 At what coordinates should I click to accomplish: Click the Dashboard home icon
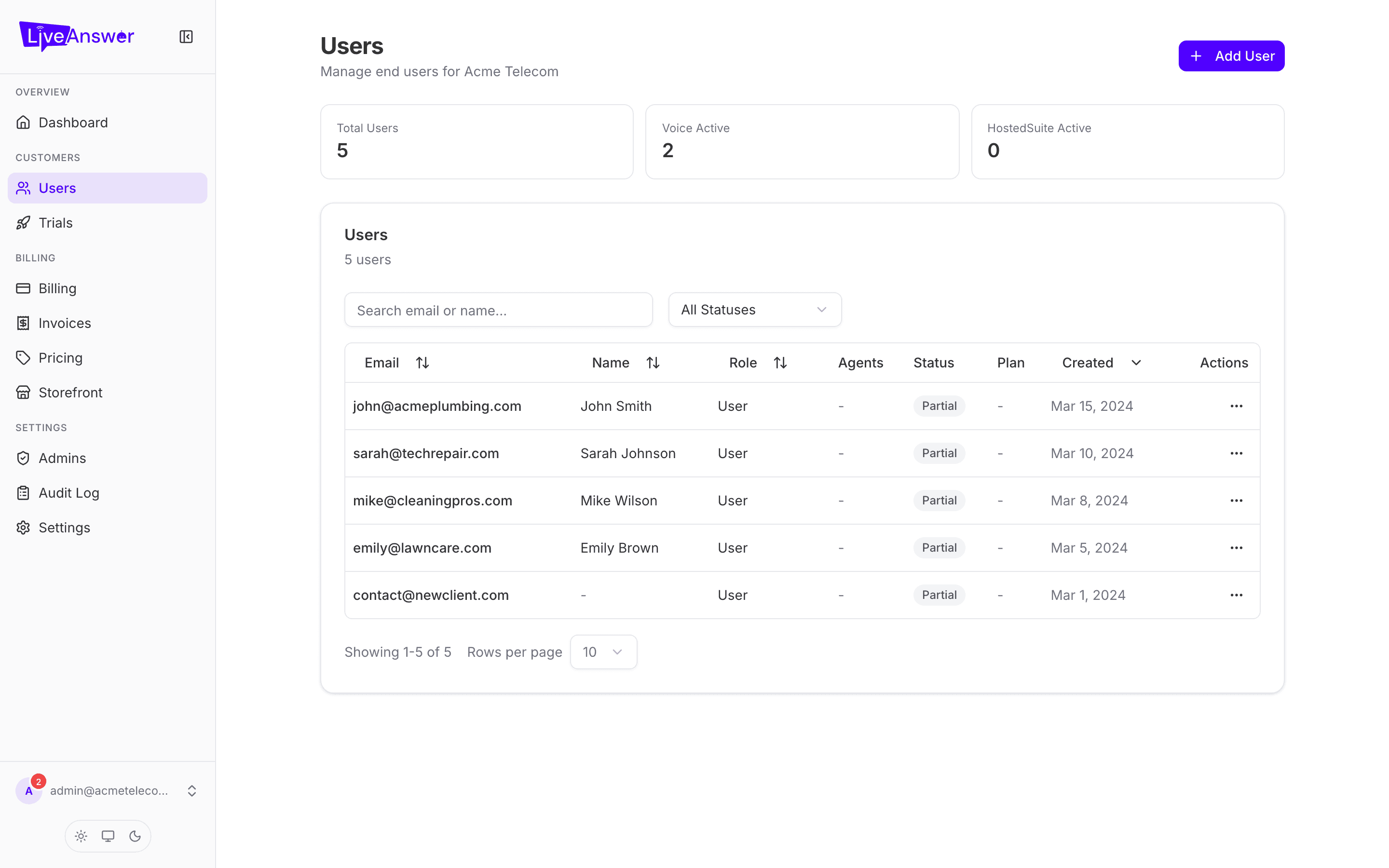pos(23,122)
